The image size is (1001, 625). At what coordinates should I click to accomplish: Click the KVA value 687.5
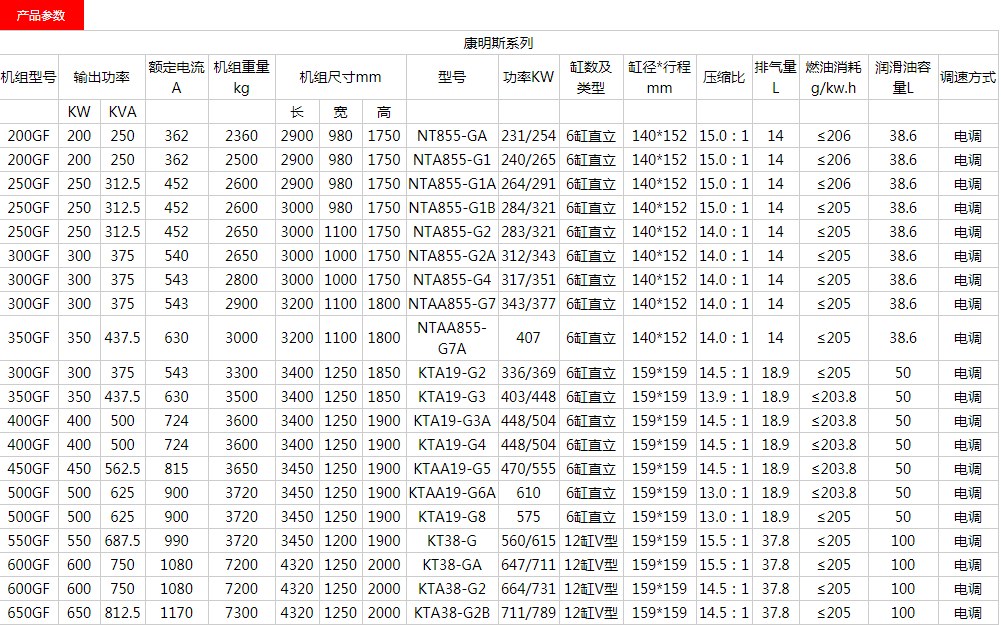(123, 541)
